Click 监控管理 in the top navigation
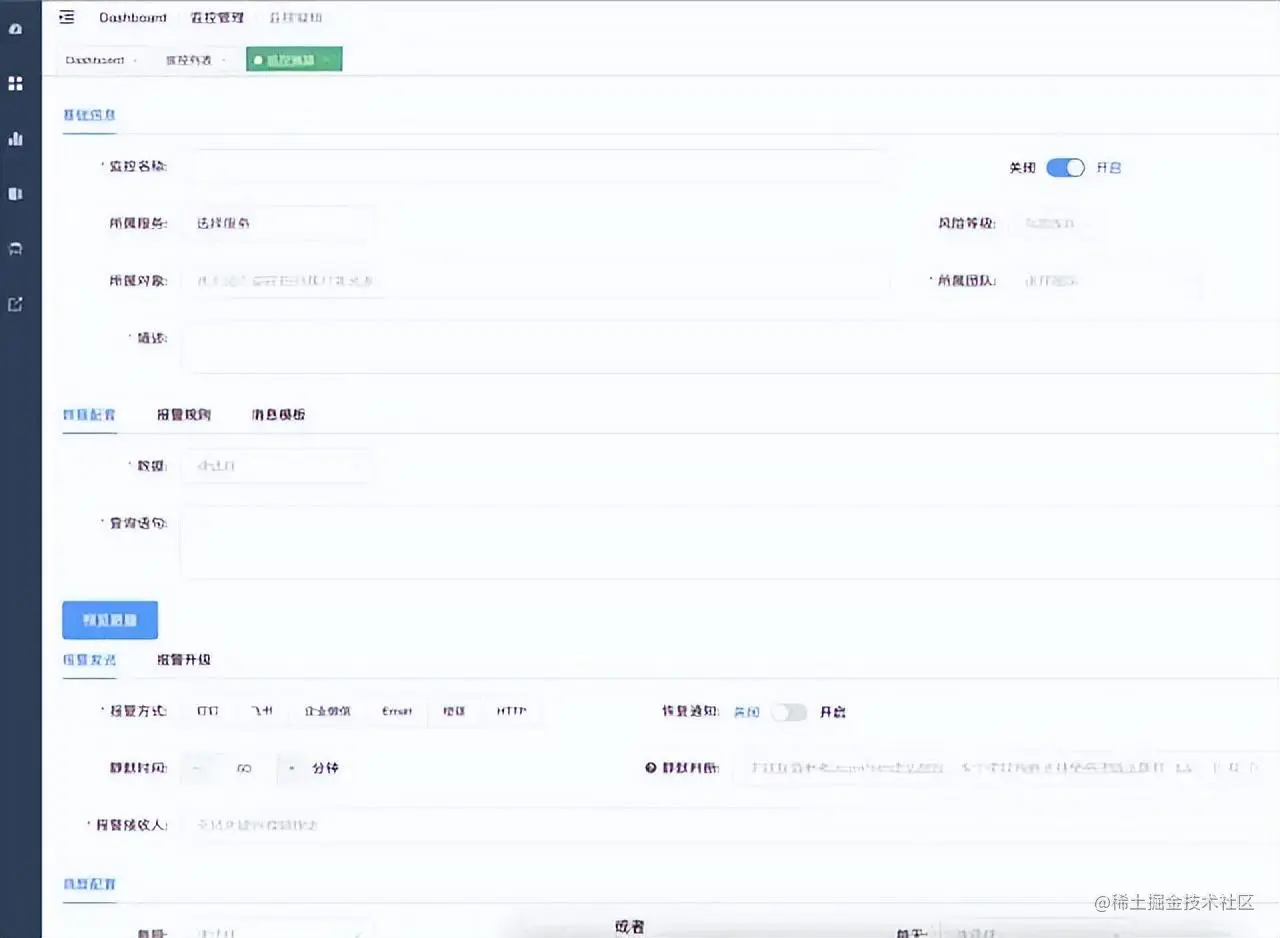The height and width of the screenshot is (938, 1280). point(217,18)
